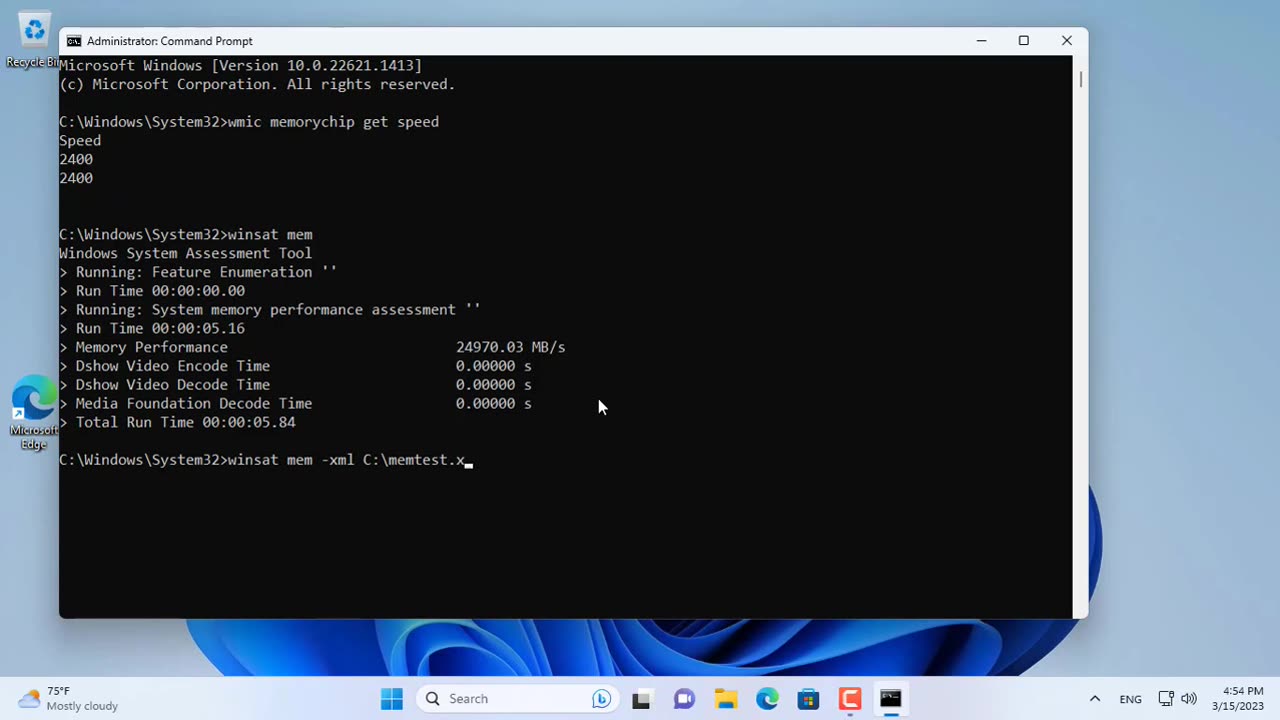Open the orange Camtasia taskbar app
This screenshot has width=1280, height=720.
pyautogui.click(x=850, y=699)
